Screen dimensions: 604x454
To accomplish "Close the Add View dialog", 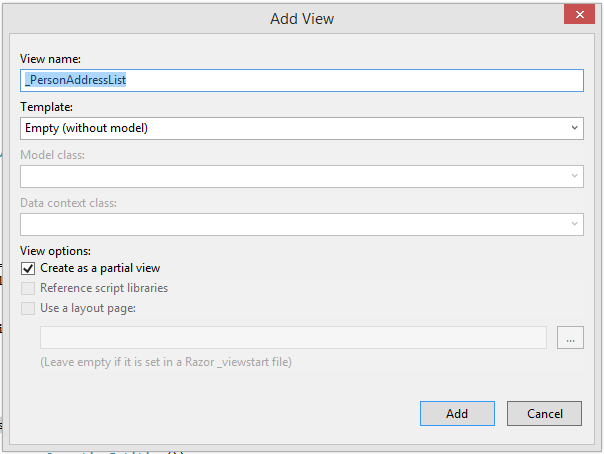I will (577, 18).
